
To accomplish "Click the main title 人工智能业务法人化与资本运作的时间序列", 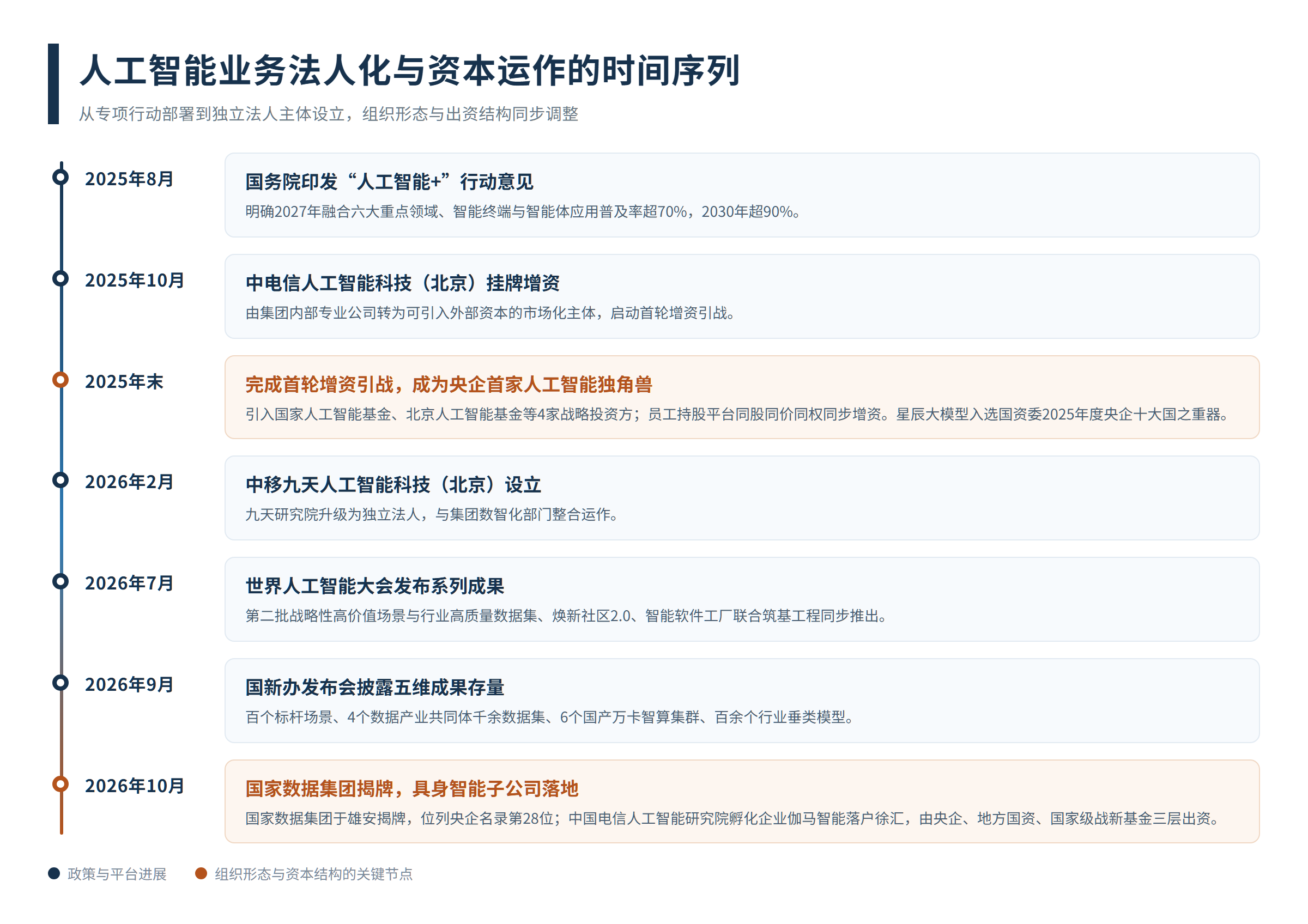I will coord(410,71).
